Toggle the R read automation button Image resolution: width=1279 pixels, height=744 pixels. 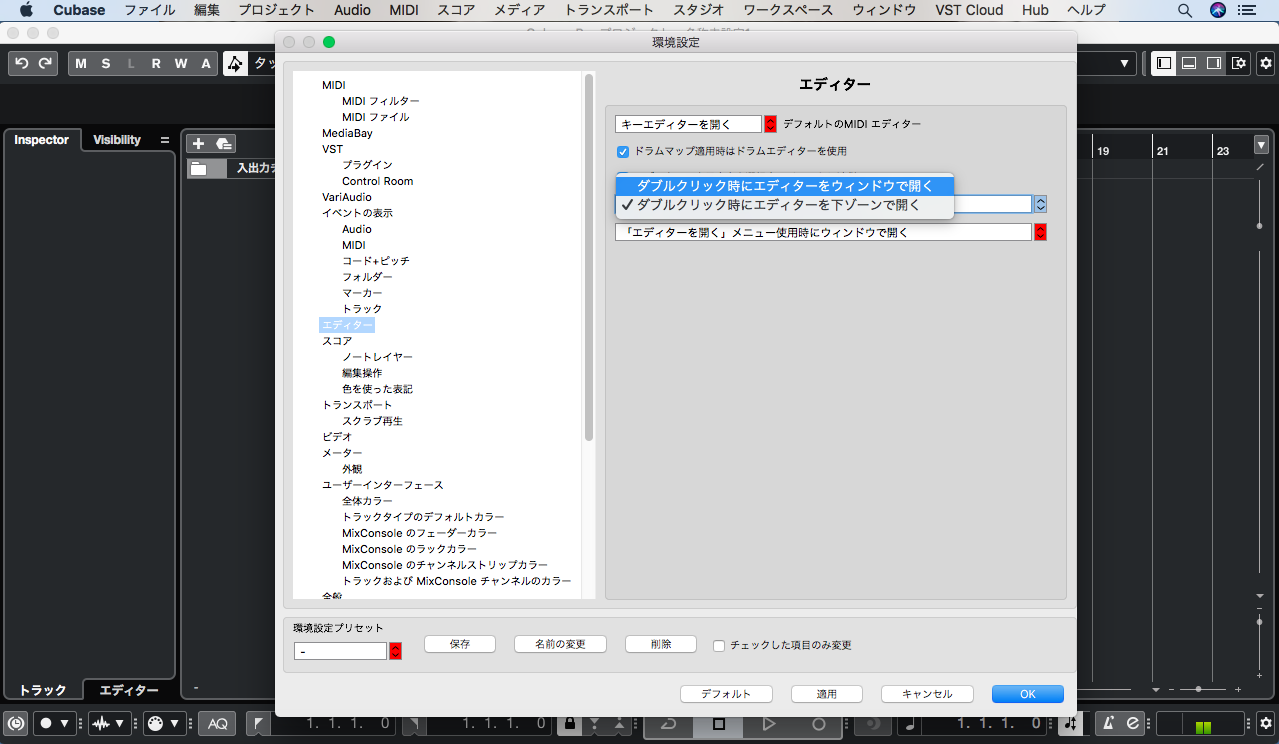tap(156, 63)
